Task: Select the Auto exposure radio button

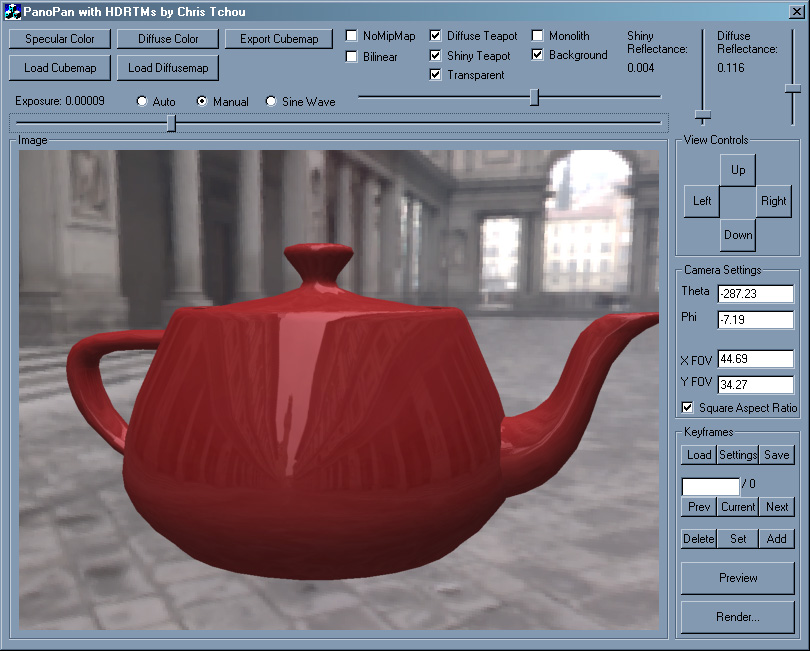Action: coord(142,102)
